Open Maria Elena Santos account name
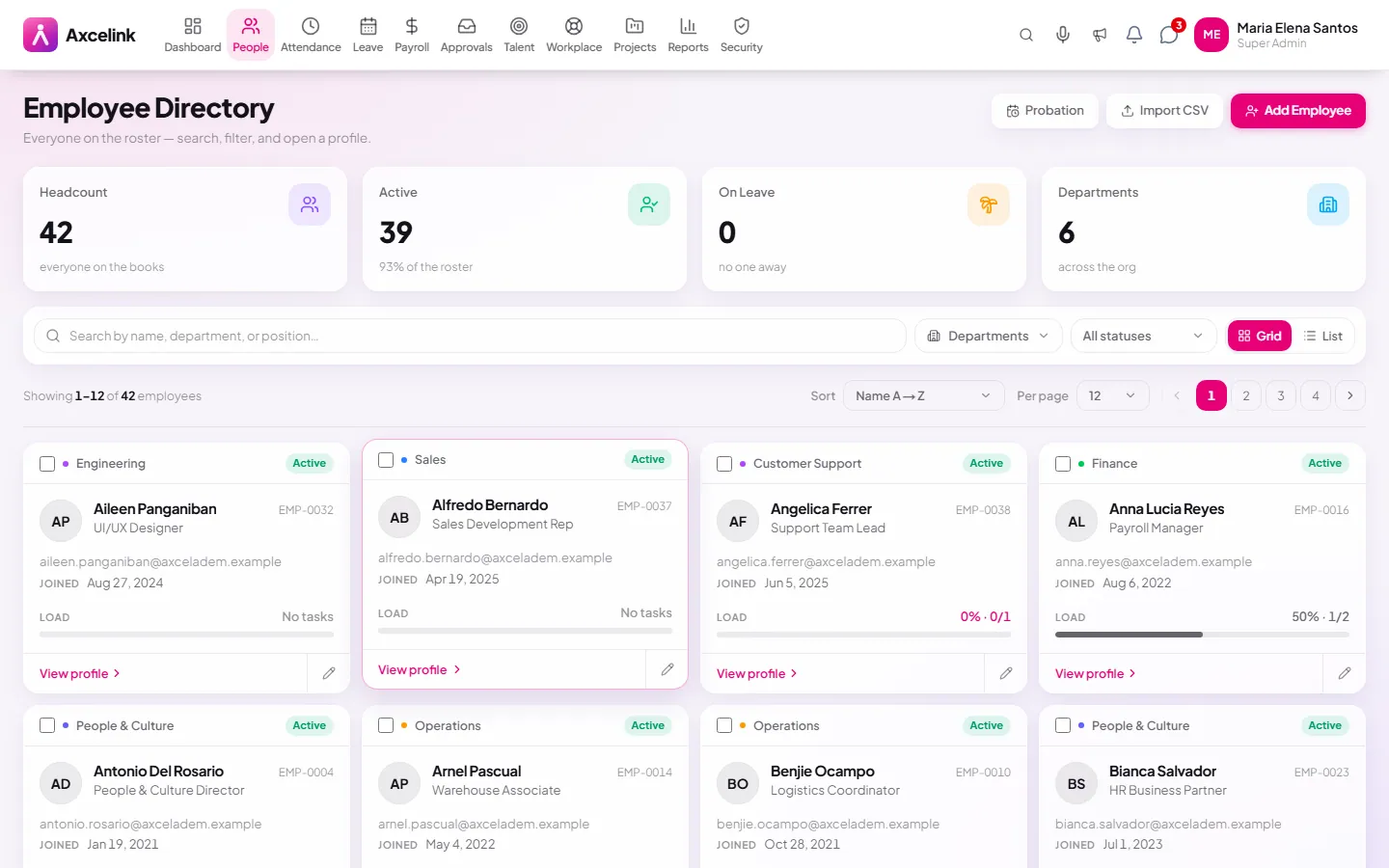 (x=1297, y=28)
